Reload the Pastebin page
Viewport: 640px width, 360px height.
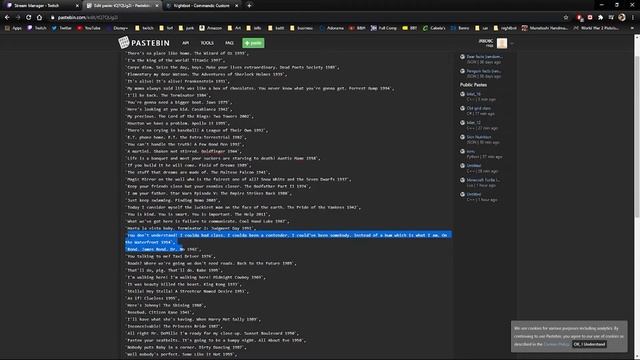[29, 17]
